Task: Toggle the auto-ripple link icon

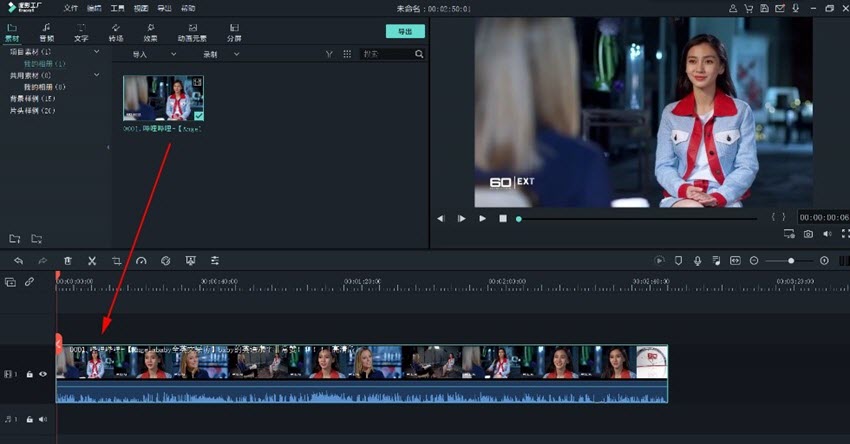Action: pos(29,282)
